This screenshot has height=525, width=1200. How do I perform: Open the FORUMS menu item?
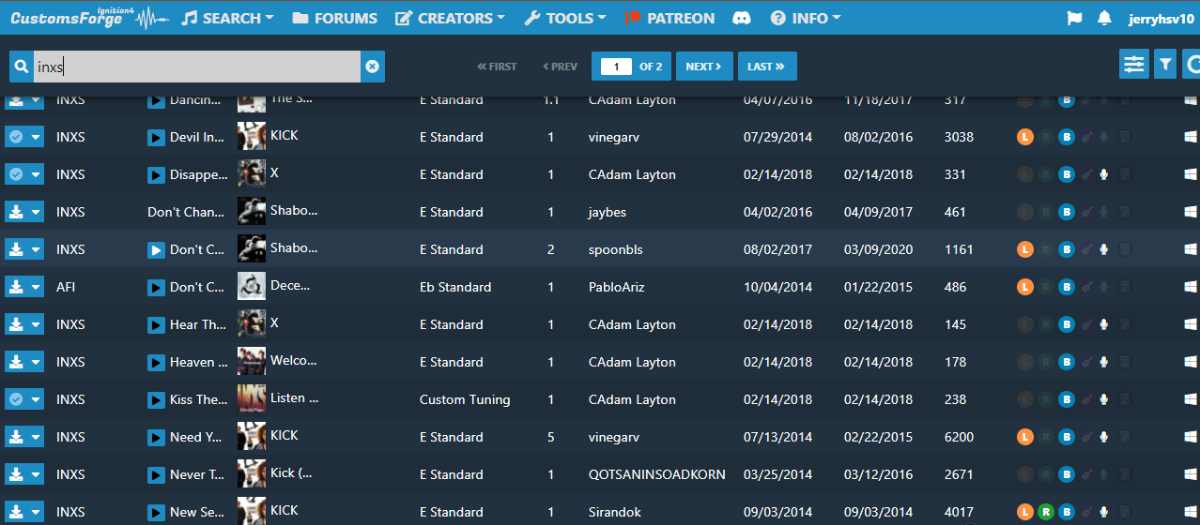335,18
